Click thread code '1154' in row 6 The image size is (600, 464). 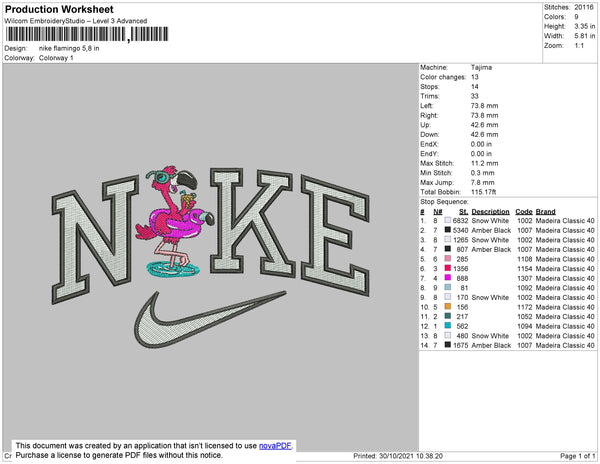(525, 269)
